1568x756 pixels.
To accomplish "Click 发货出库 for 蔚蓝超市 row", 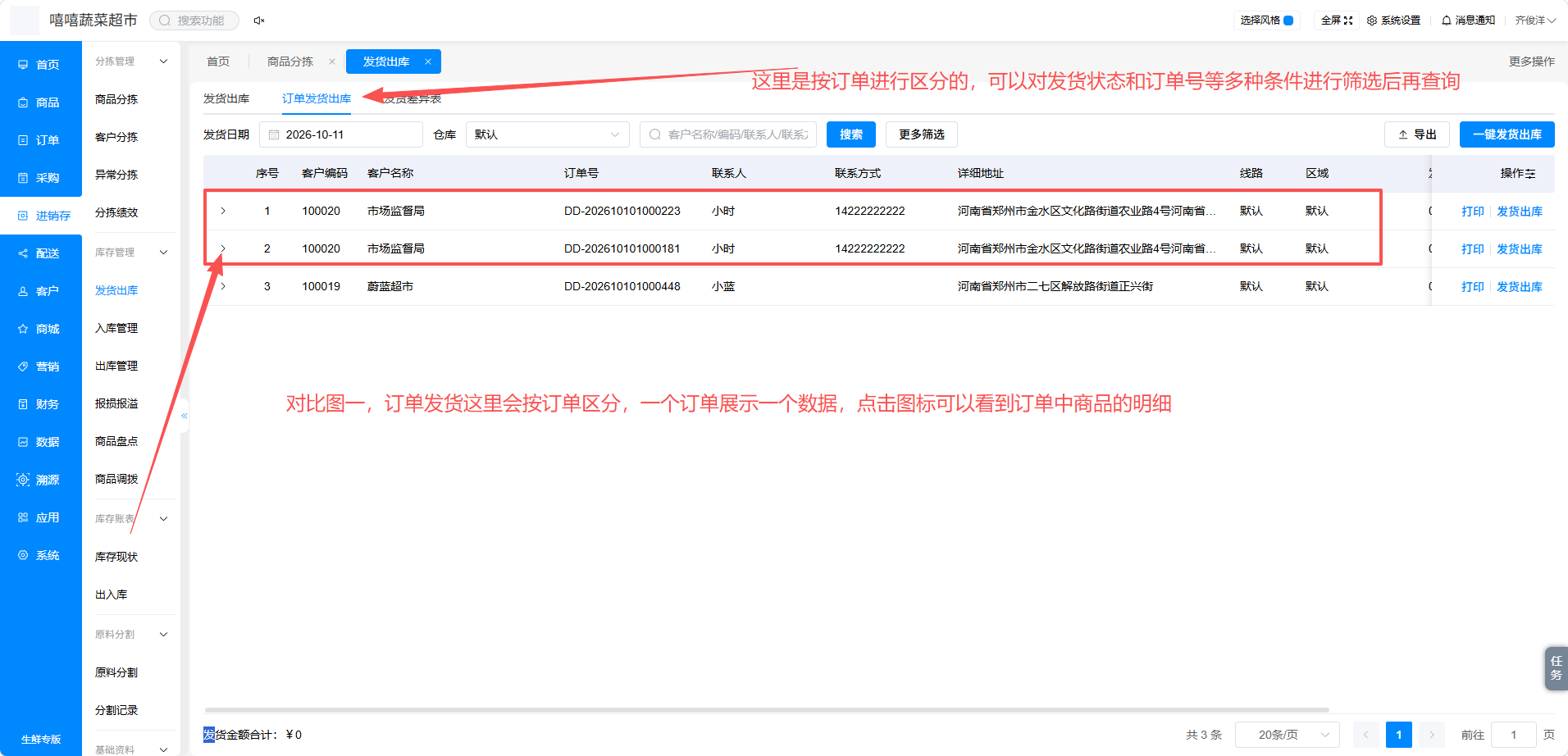I will [x=1520, y=287].
